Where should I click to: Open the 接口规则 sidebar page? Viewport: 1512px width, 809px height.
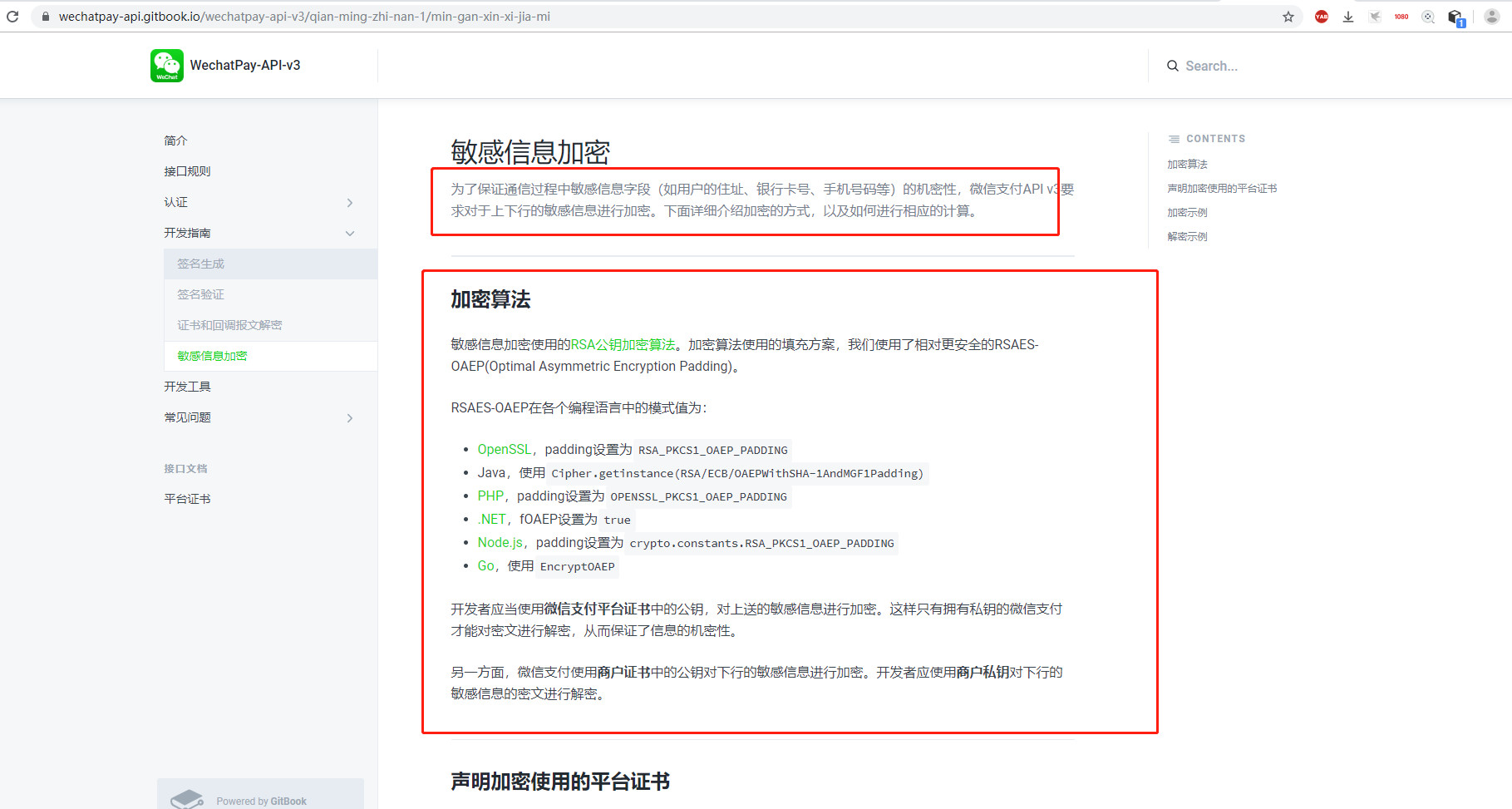tap(188, 171)
